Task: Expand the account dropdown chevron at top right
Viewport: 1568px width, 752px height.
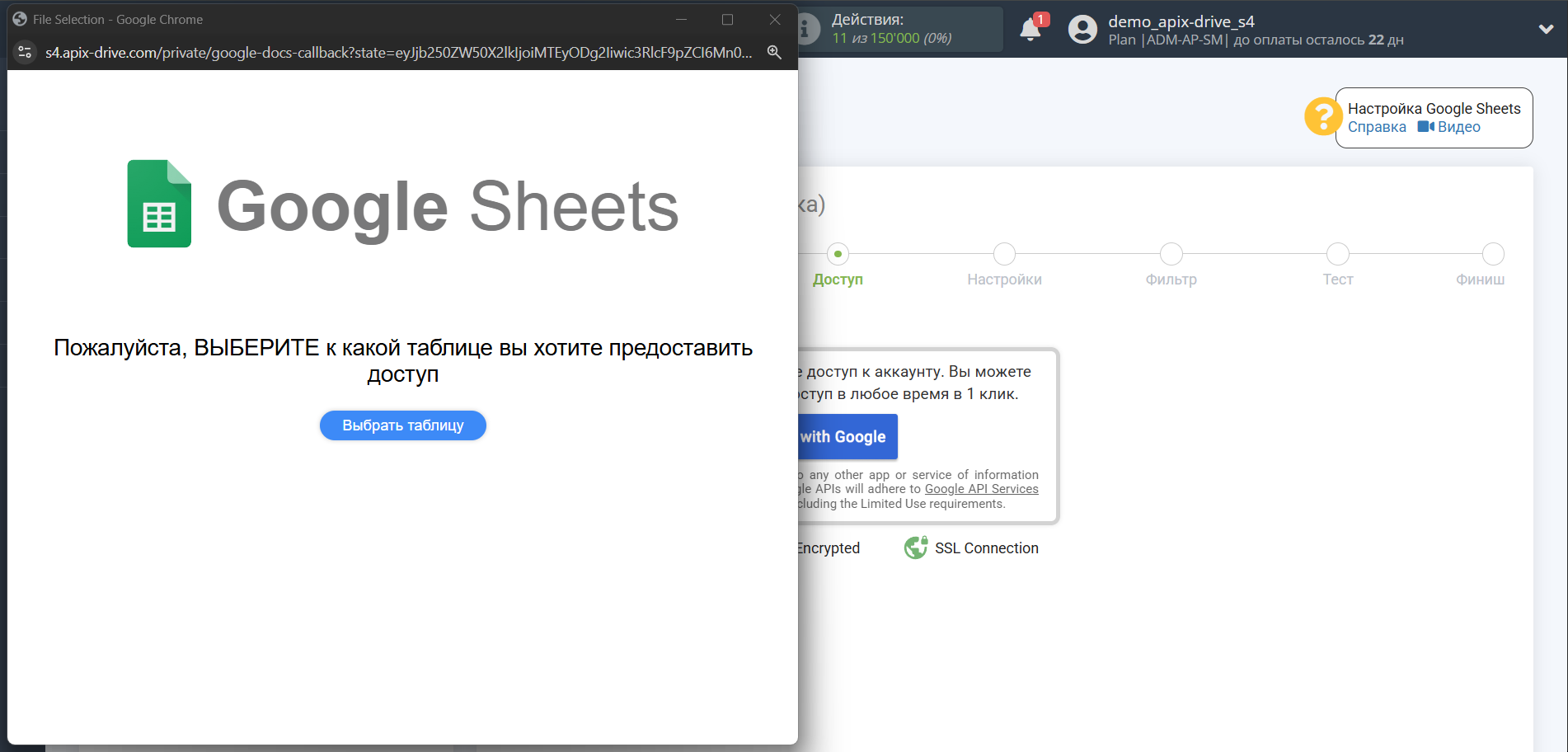Action: (1546, 30)
